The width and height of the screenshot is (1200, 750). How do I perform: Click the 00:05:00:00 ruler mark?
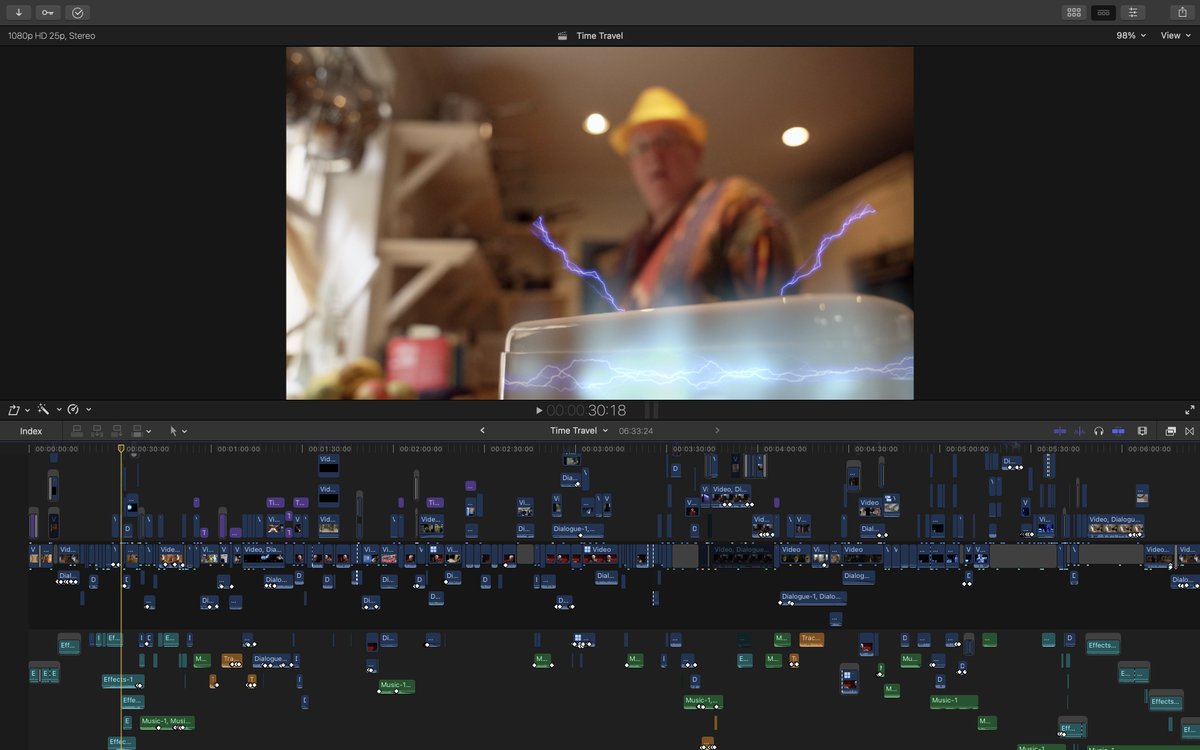click(967, 449)
